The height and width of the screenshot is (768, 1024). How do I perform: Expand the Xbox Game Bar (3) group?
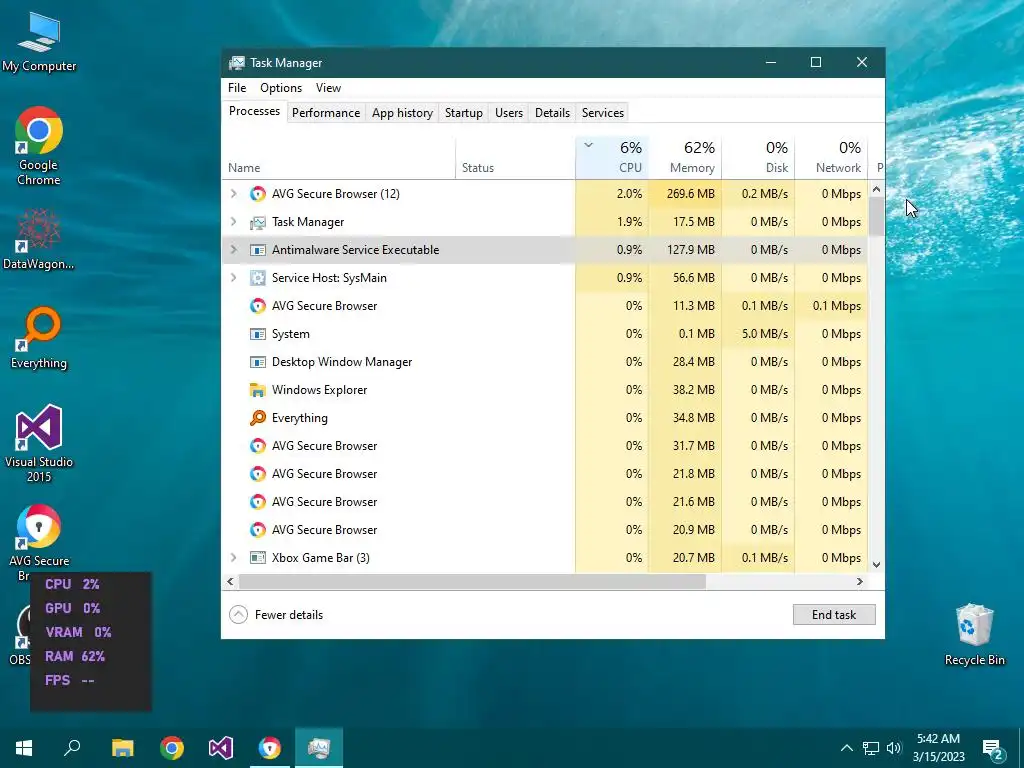click(x=234, y=558)
